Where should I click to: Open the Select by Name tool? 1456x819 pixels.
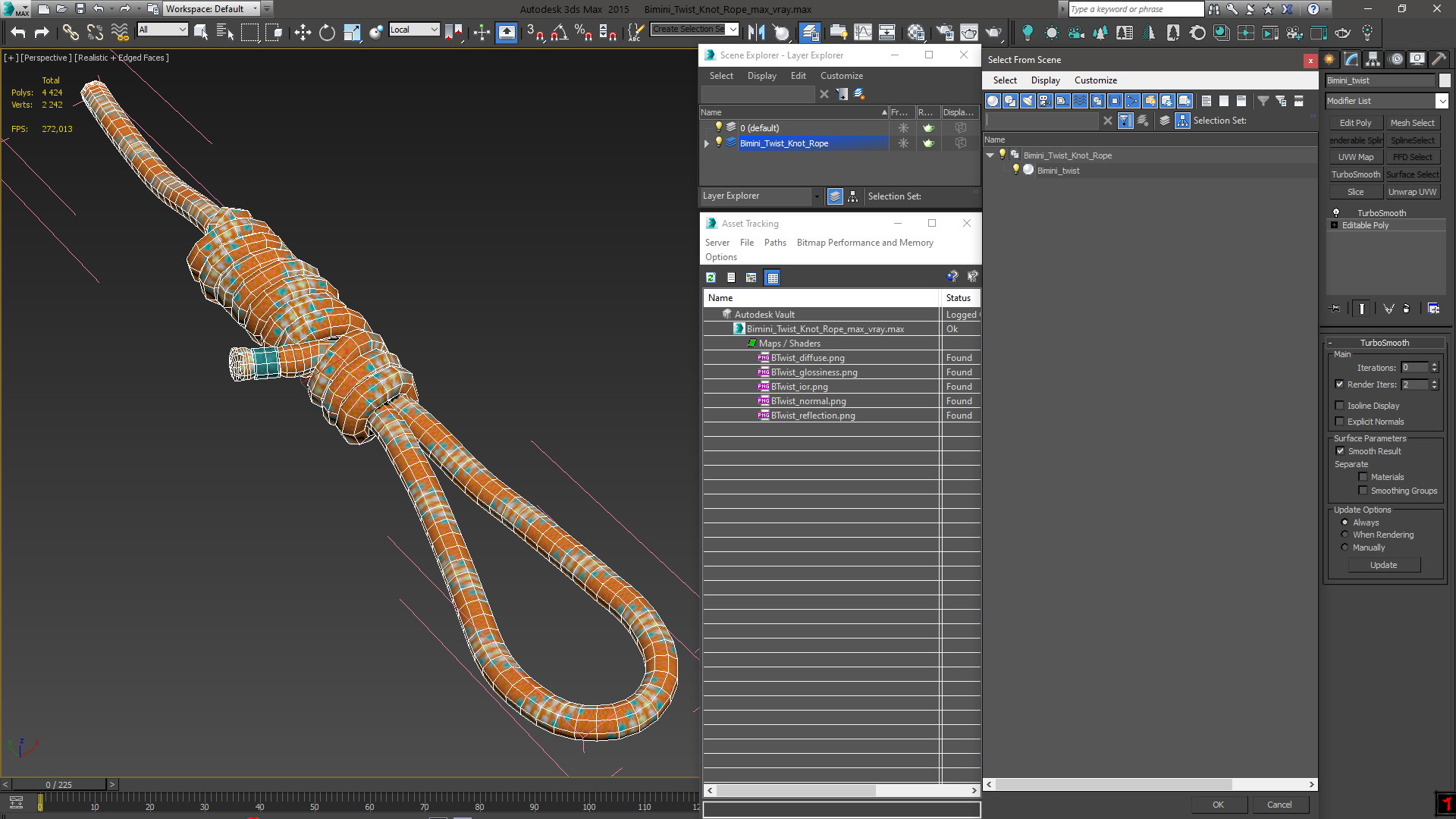[225, 32]
